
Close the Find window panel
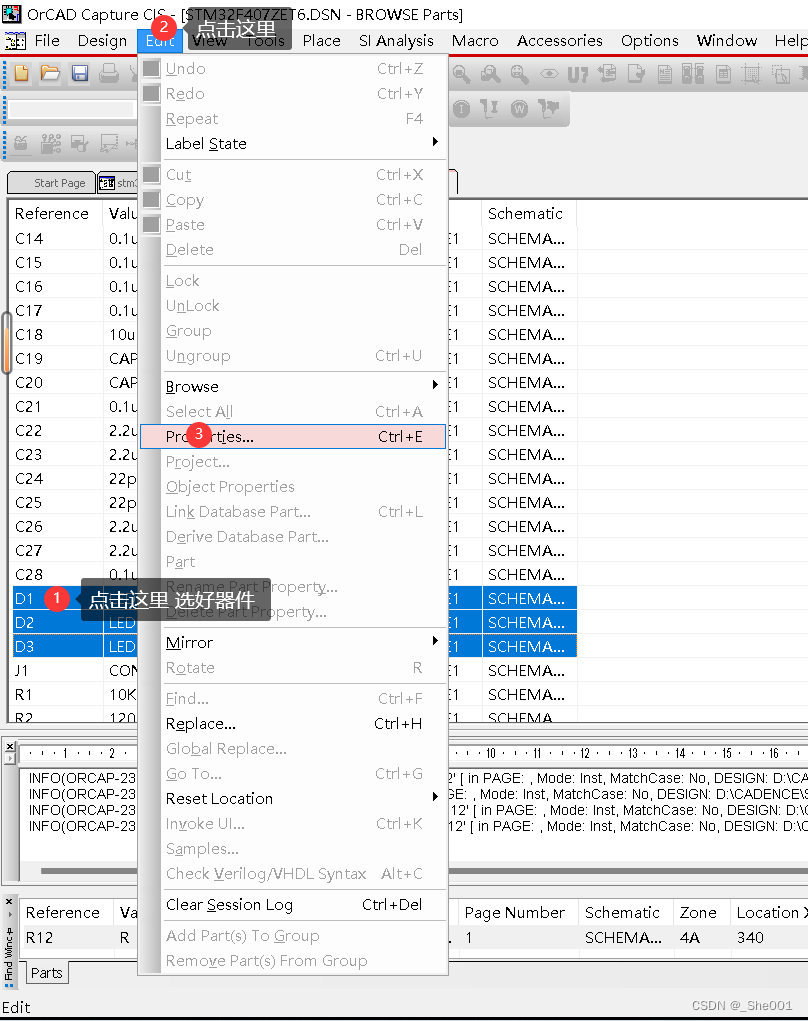8,901
